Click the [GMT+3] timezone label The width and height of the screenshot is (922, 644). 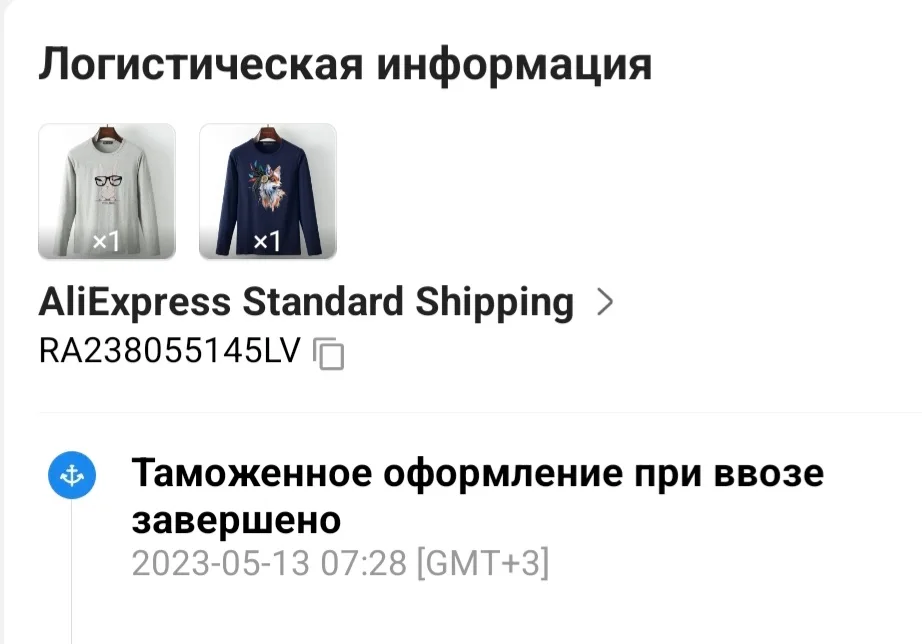(x=483, y=563)
